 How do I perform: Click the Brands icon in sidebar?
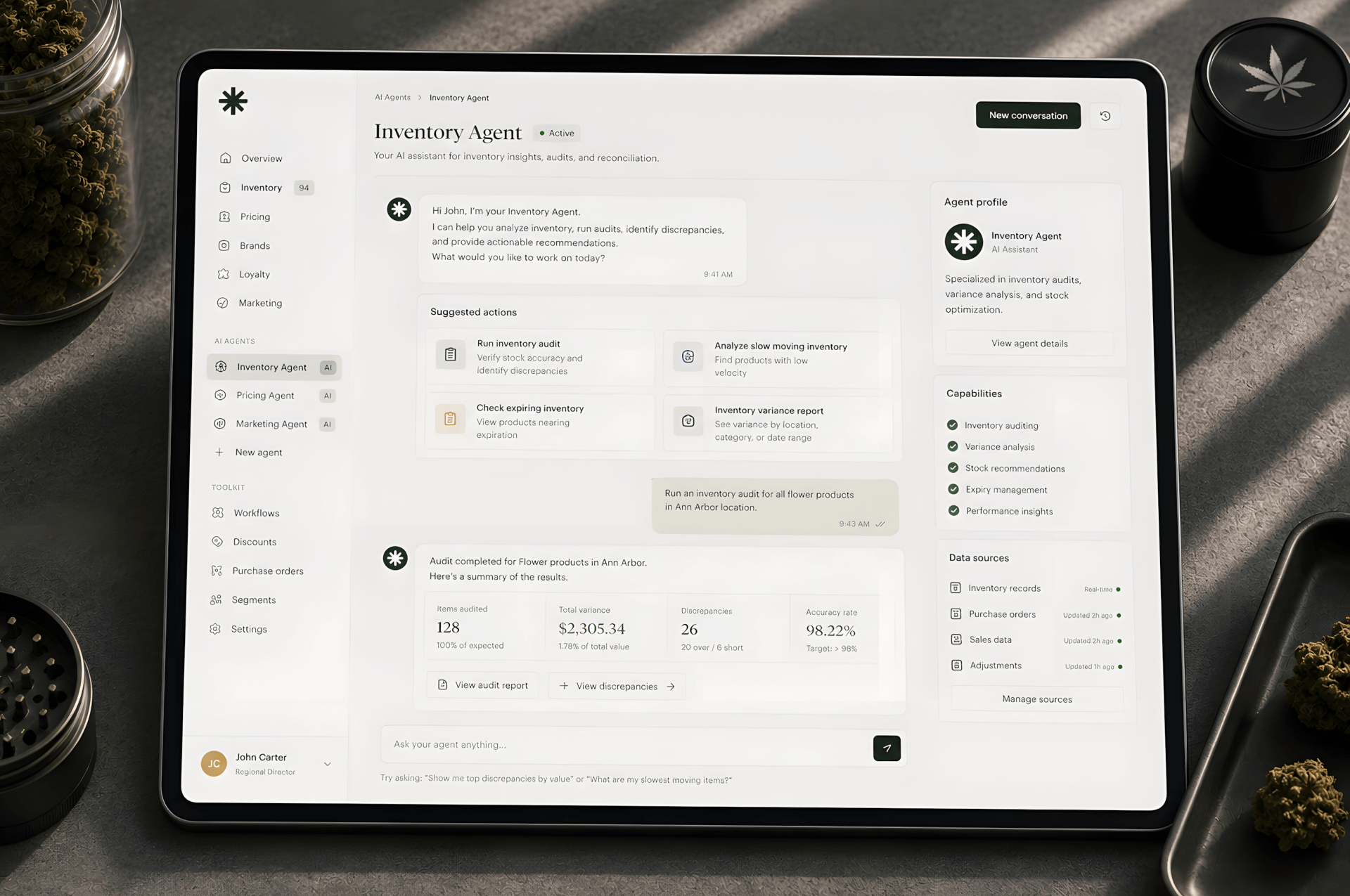224,245
